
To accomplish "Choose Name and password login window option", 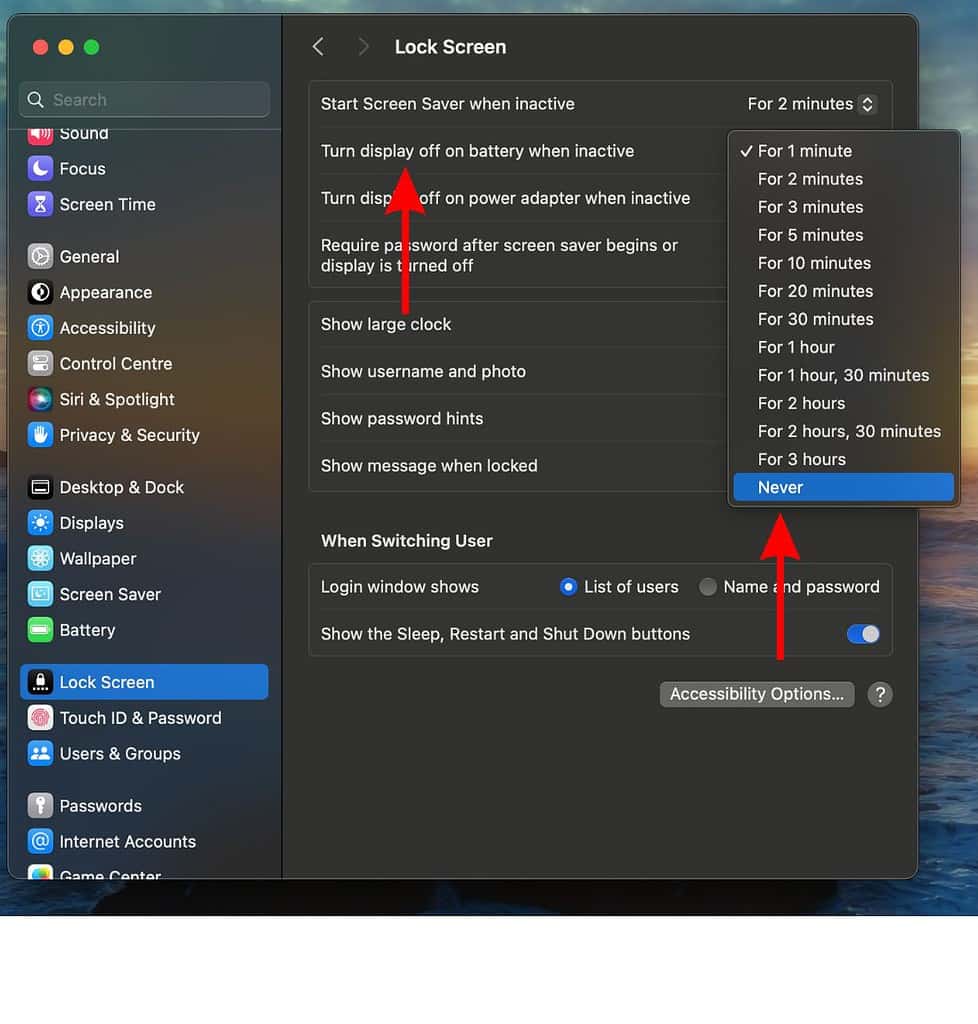I will coord(707,587).
